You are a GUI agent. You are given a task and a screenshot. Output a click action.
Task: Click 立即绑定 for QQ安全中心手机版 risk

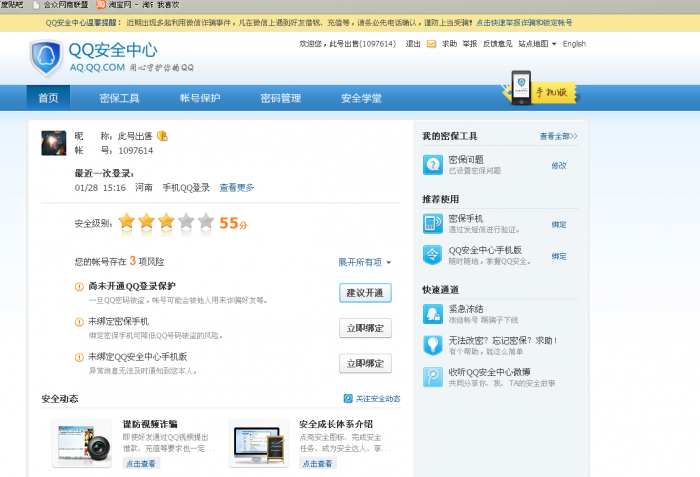click(x=365, y=364)
